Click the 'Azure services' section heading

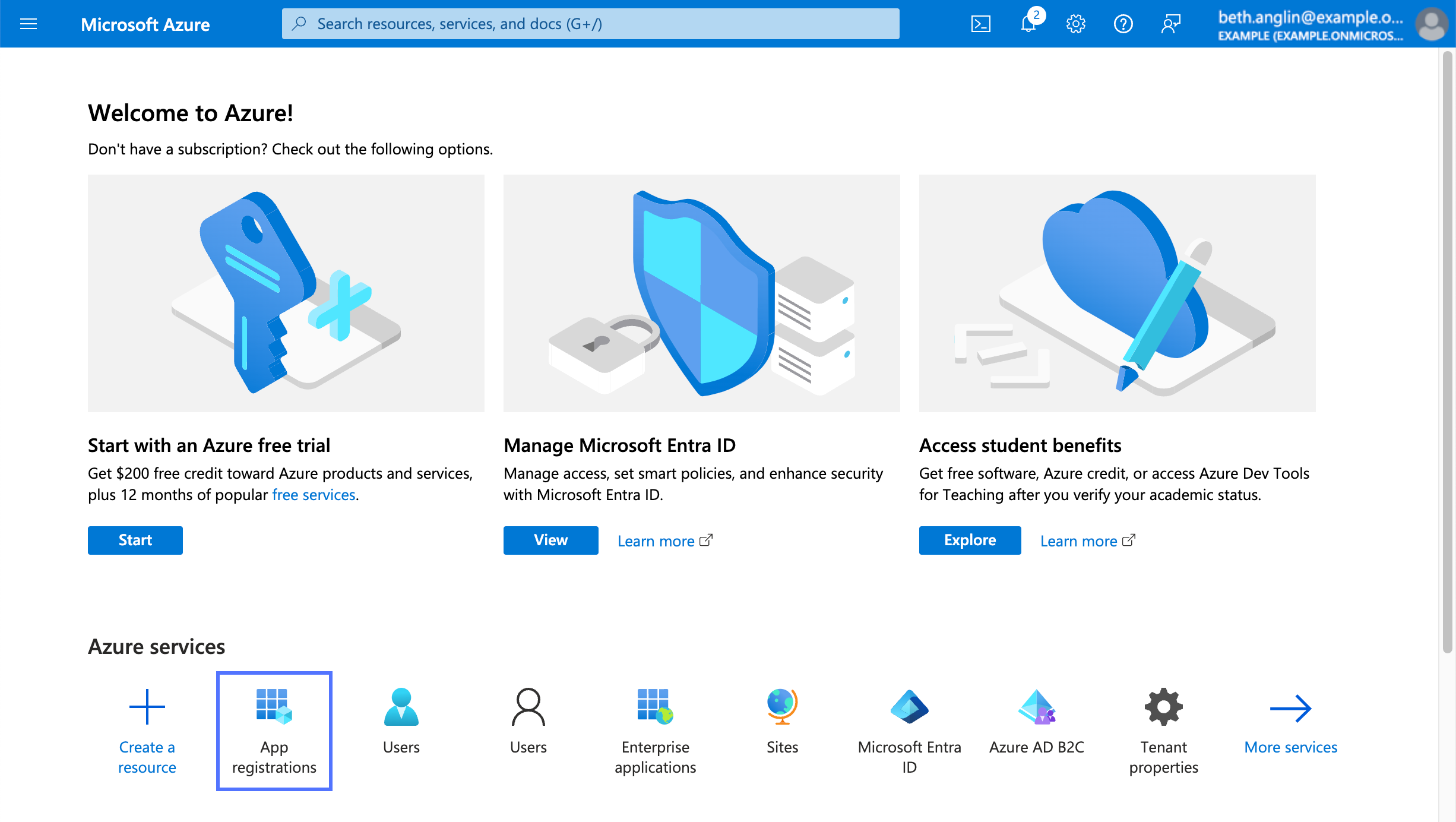tap(157, 646)
